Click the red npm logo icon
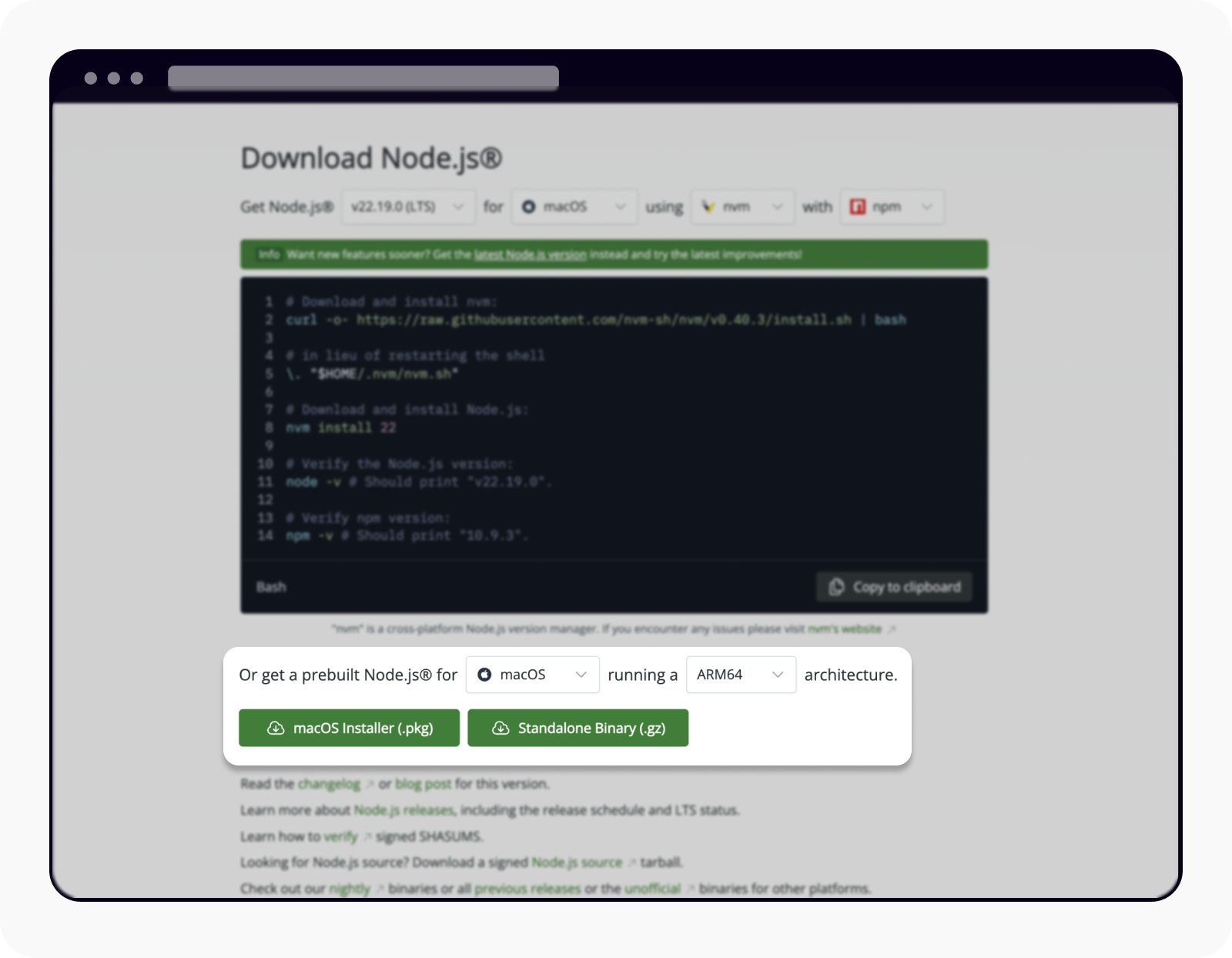The width and height of the screenshot is (1232, 958). [857, 206]
